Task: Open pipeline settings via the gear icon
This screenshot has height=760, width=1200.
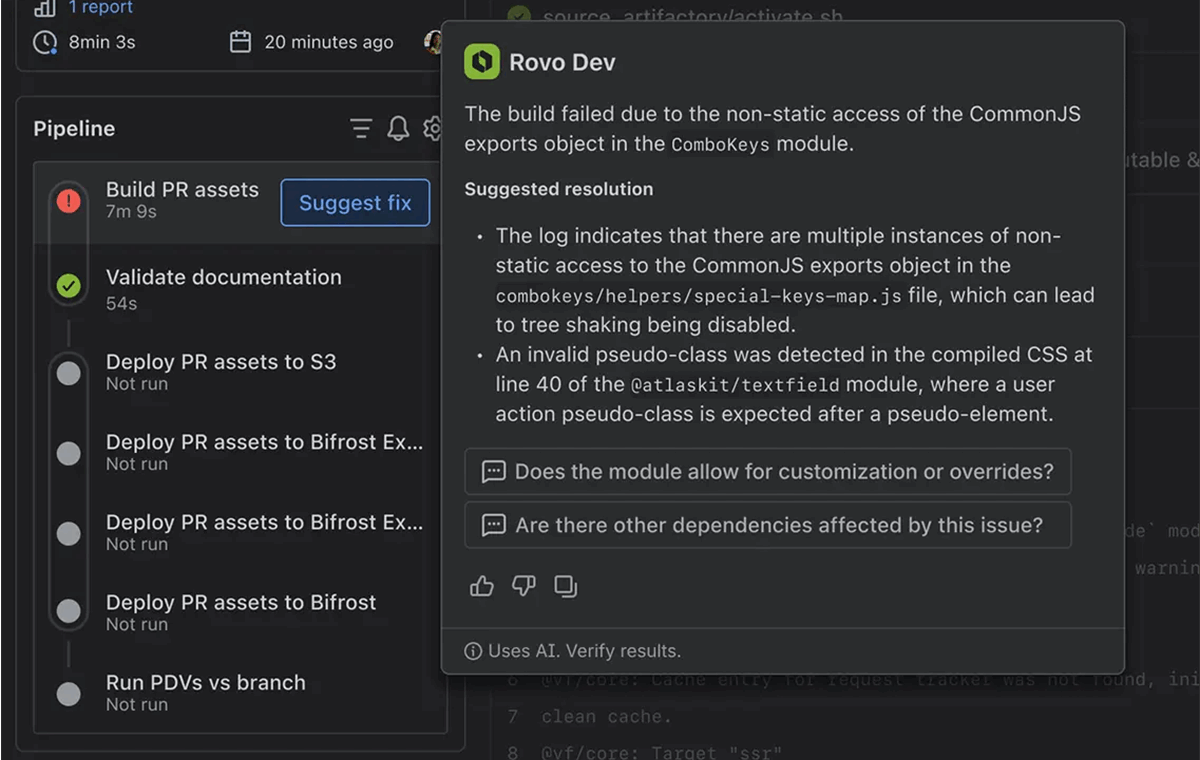Action: (433, 128)
